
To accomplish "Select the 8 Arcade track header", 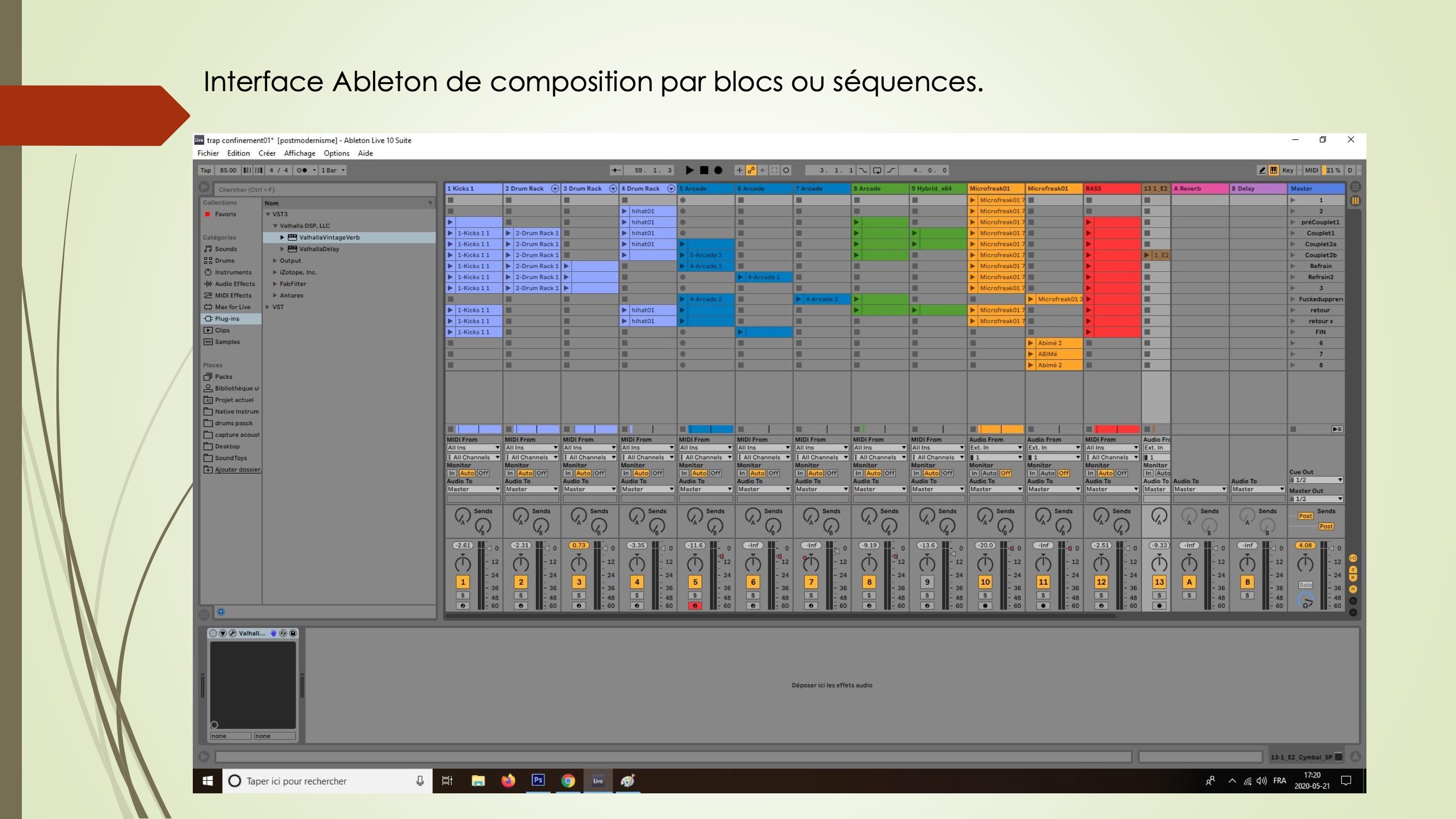I will (879, 189).
